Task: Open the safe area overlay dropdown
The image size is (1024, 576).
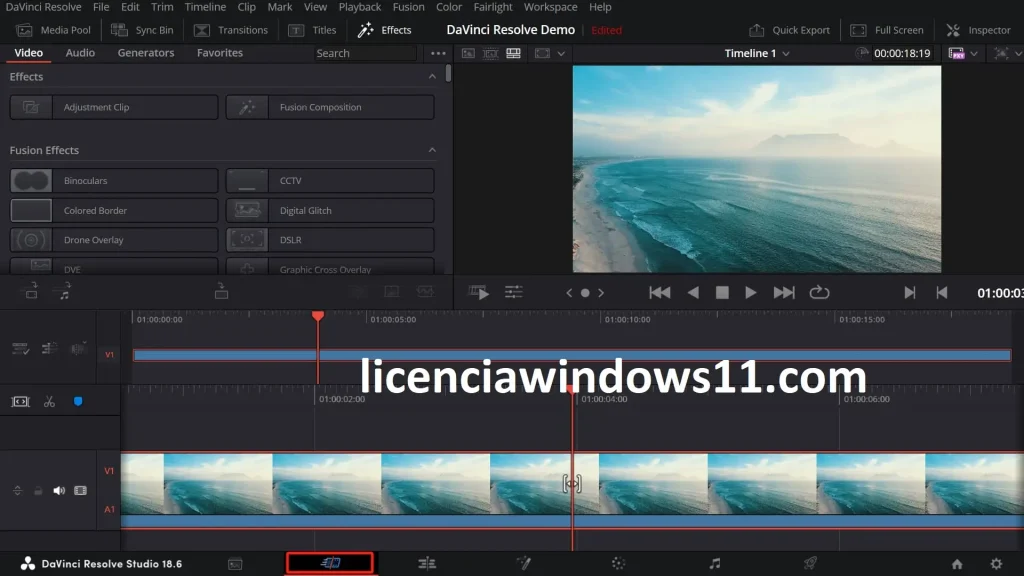Action: pyautogui.click(x=561, y=54)
